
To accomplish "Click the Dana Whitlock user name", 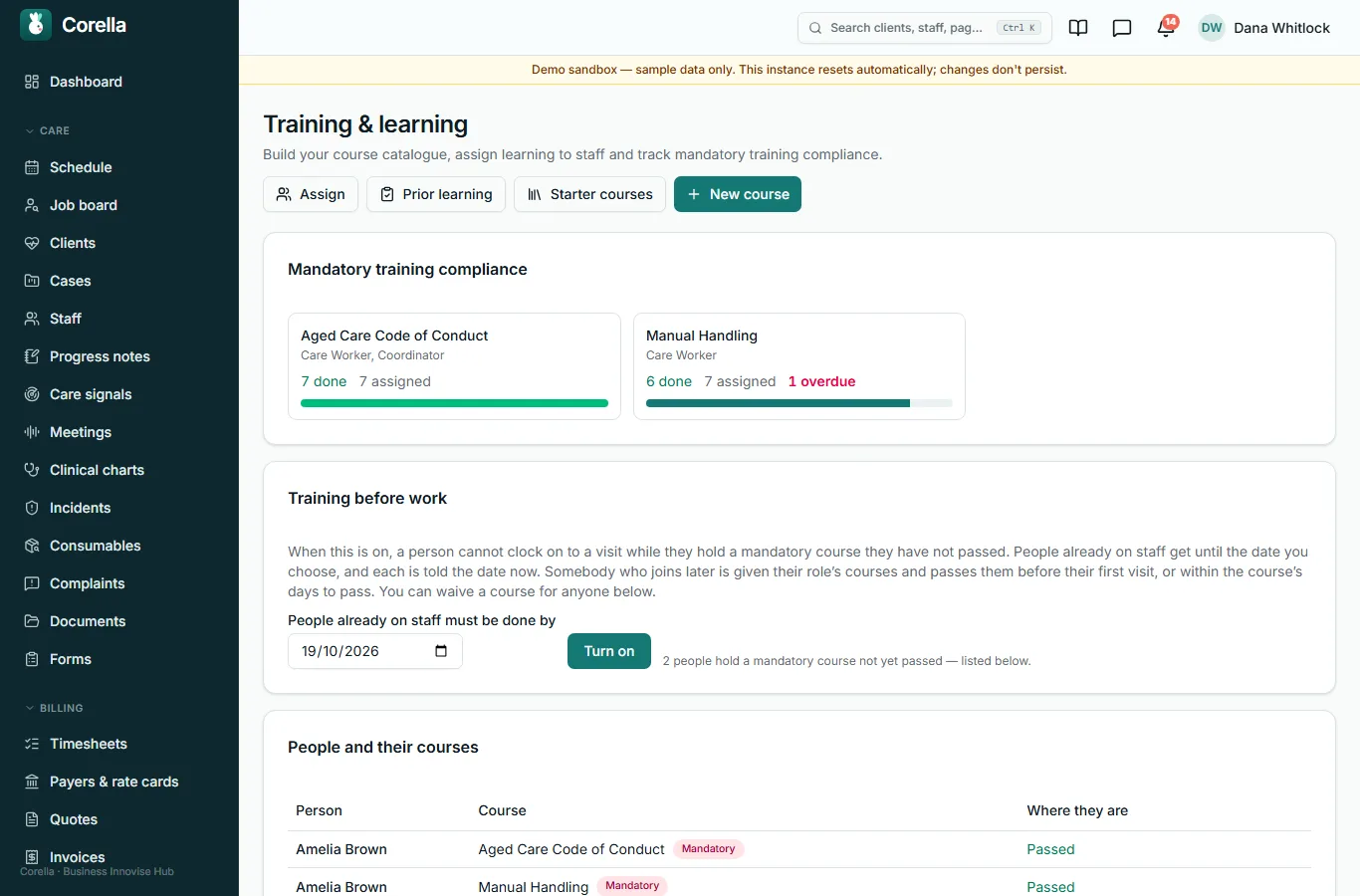I will tap(1281, 28).
